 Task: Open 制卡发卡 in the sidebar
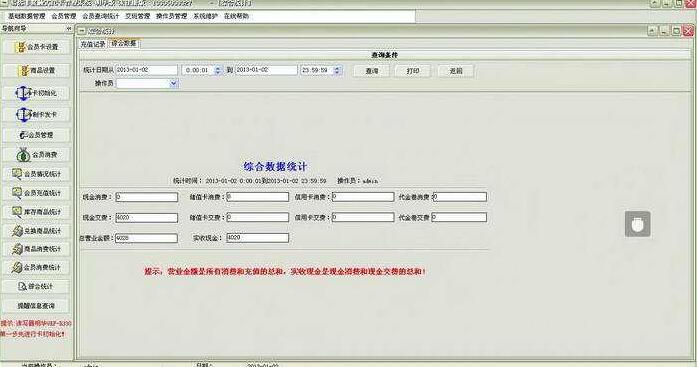(36, 114)
